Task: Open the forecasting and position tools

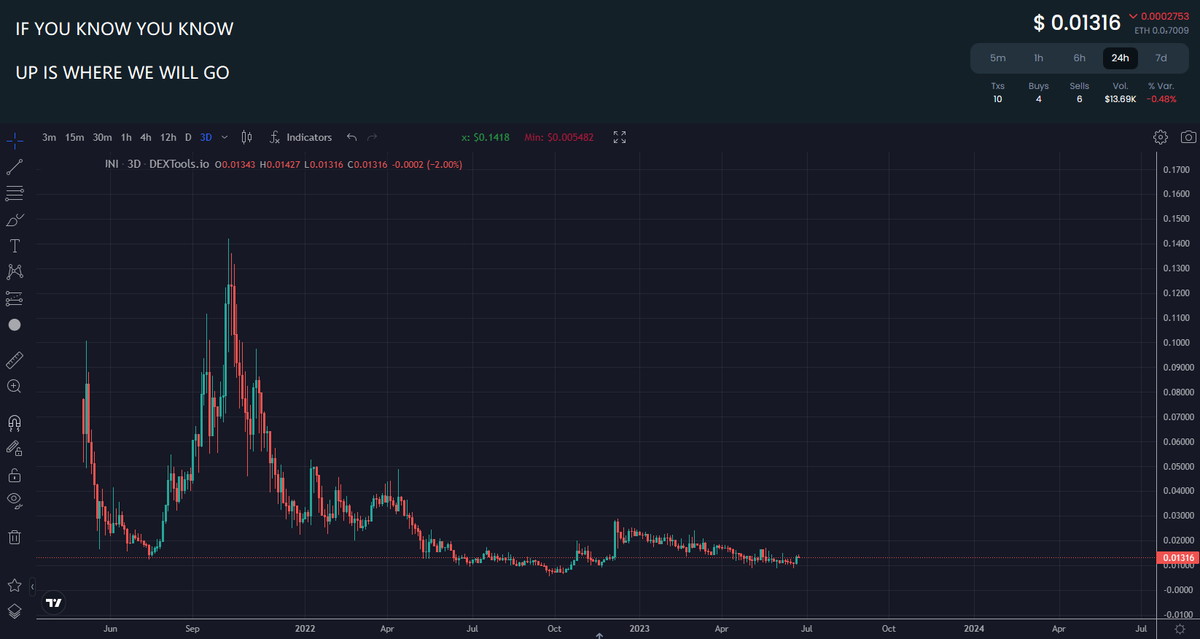Action: [x=14, y=298]
